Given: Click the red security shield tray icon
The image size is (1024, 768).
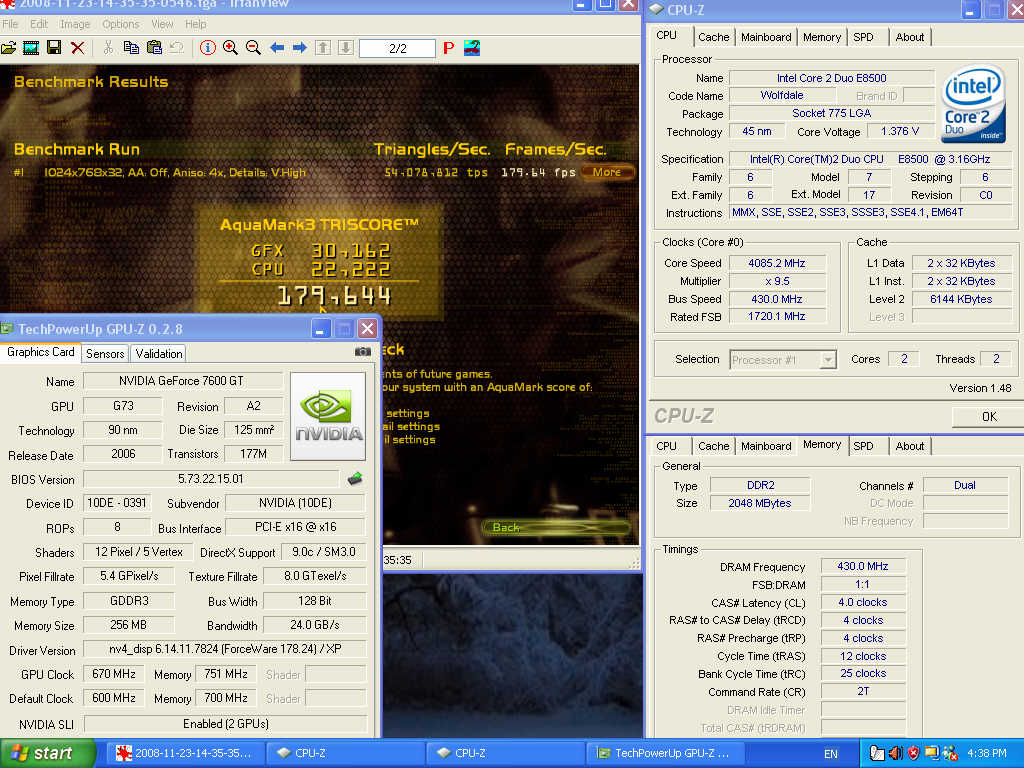Looking at the screenshot, I should 913,753.
